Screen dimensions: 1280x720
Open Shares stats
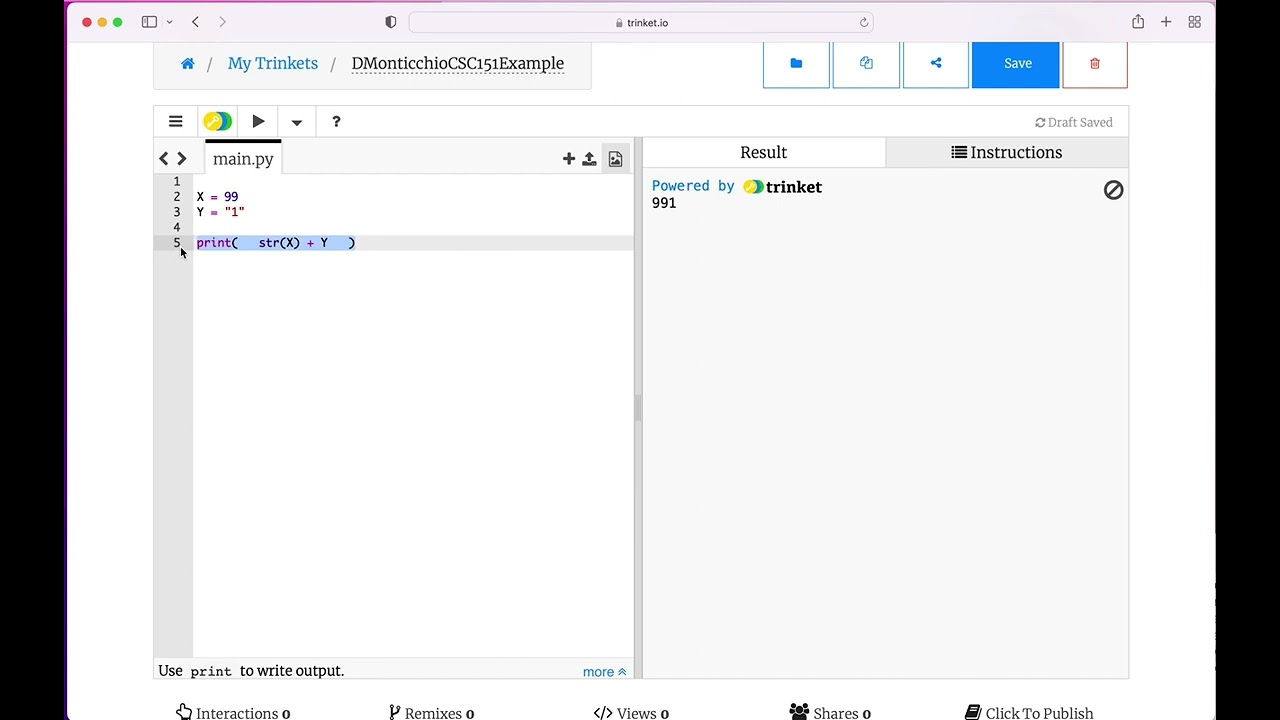830,712
